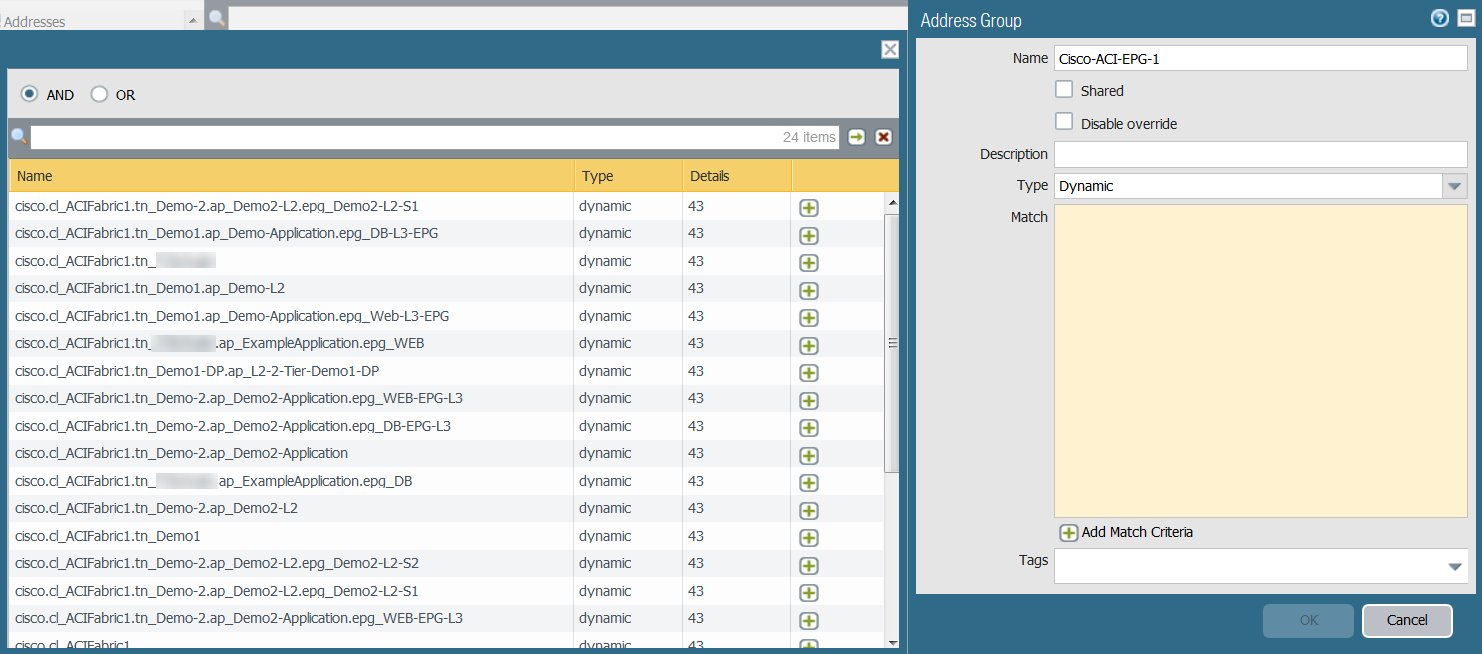Screen dimensions: 1482x654
Task: Sort list by Name column header
Action: point(35,176)
